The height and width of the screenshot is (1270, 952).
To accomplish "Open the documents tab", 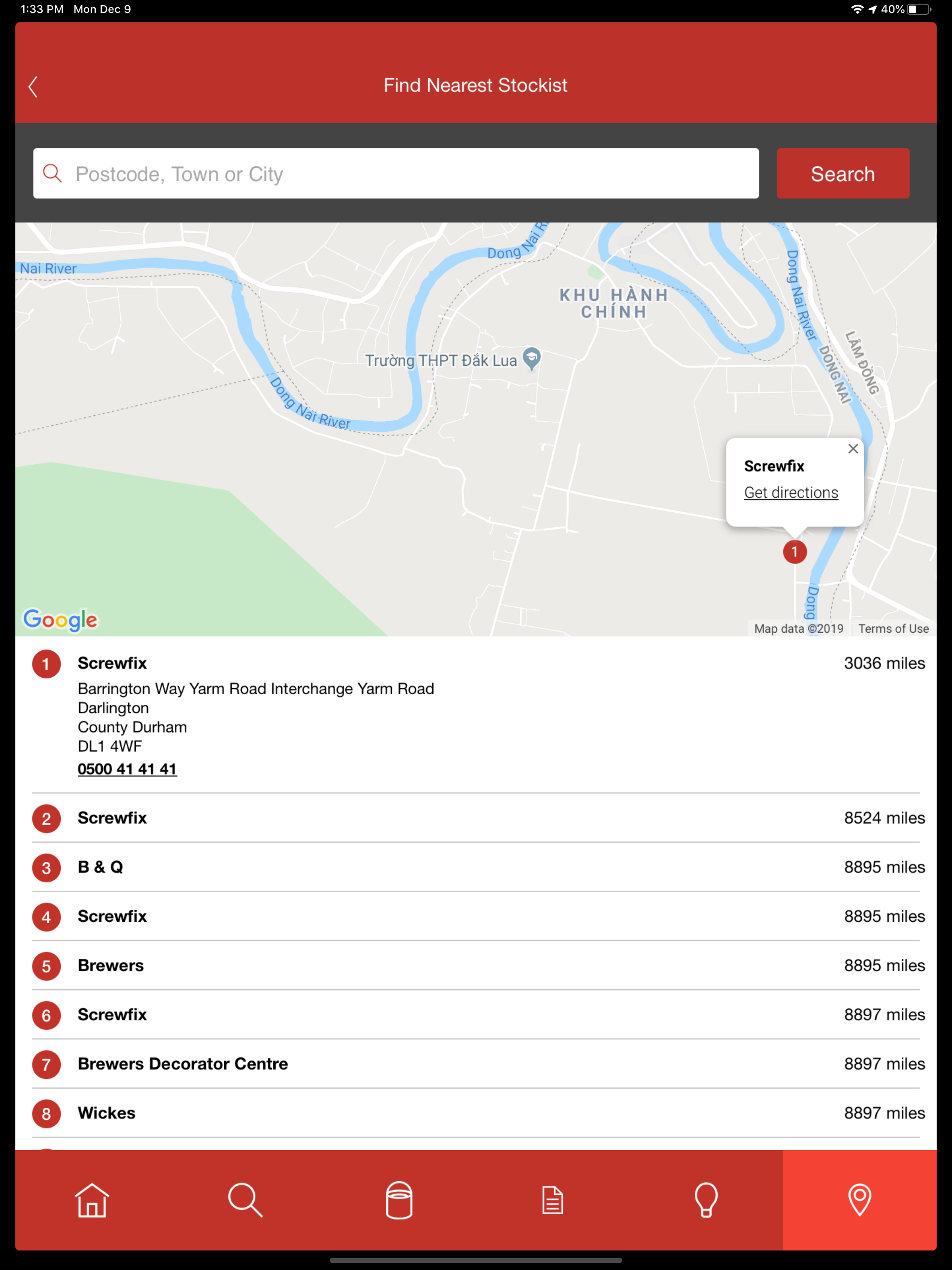I will click(552, 1200).
